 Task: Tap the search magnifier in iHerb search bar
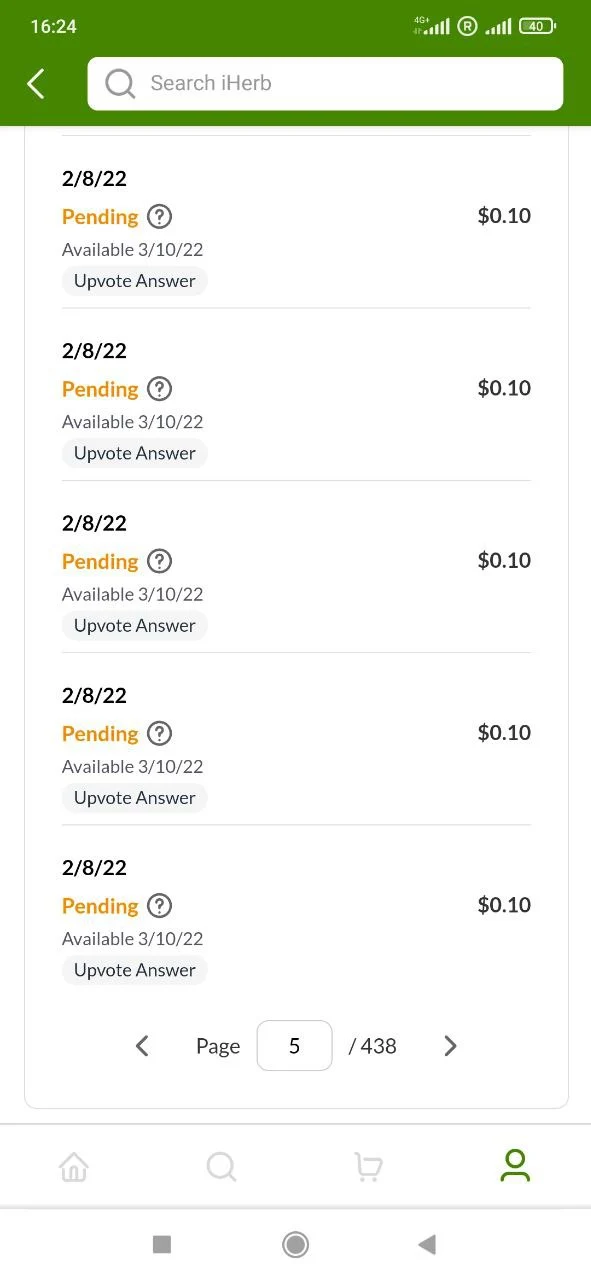pos(120,84)
